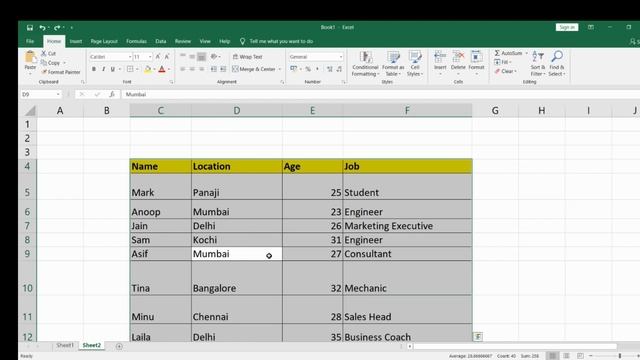
Task: Undo the last action
Action: [42, 27]
